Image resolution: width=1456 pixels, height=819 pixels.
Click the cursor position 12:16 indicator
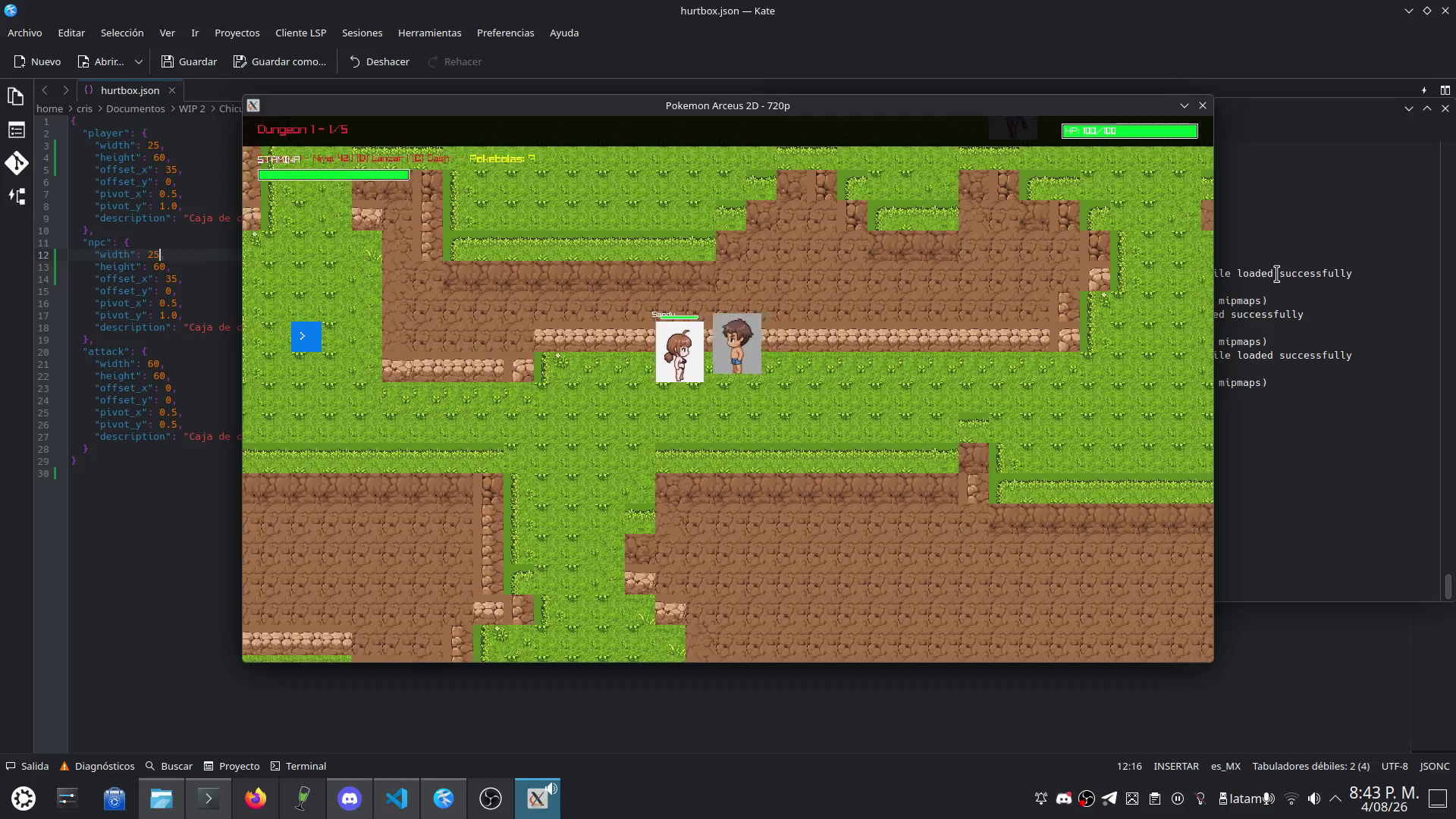pyautogui.click(x=1129, y=766)
